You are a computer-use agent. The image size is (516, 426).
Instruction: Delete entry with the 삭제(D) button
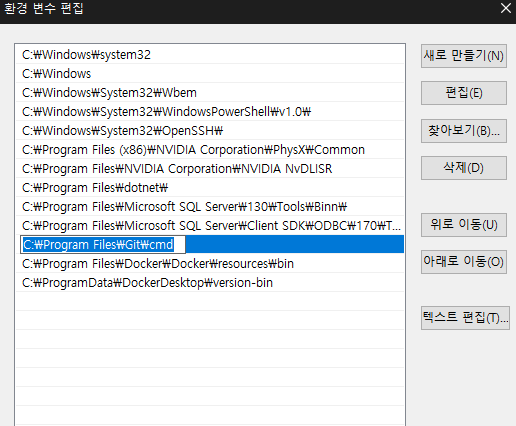464,168
